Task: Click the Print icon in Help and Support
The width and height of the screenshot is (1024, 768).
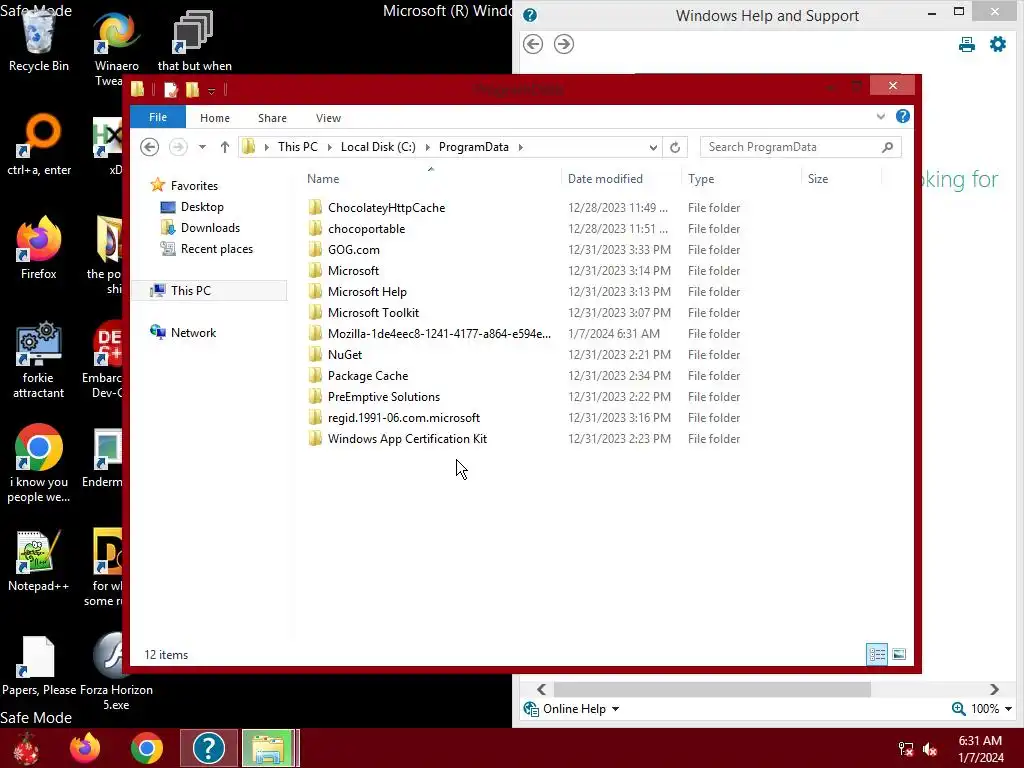Action: (967, 44)
